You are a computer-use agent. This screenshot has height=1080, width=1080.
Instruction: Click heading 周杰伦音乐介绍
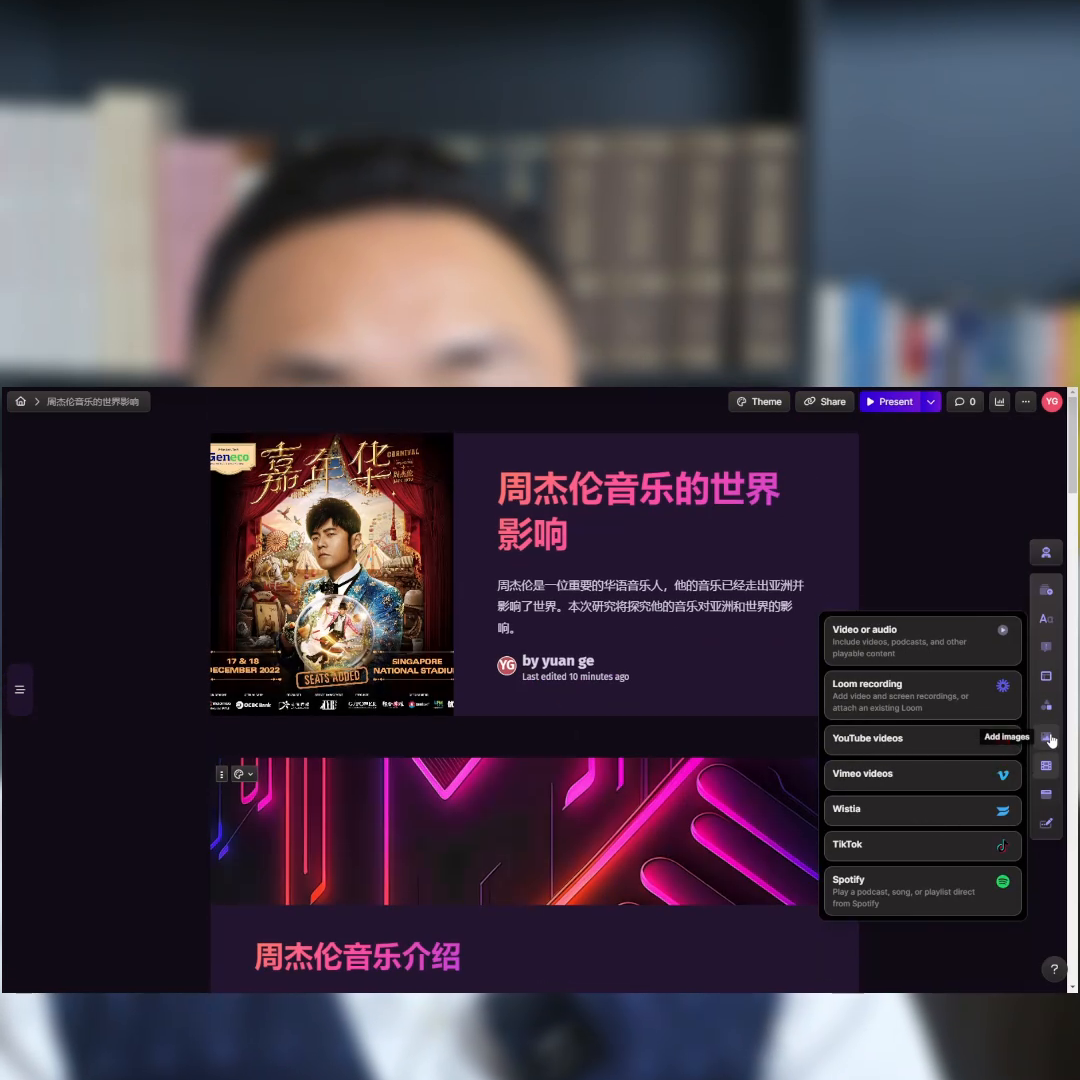[357, 957]
